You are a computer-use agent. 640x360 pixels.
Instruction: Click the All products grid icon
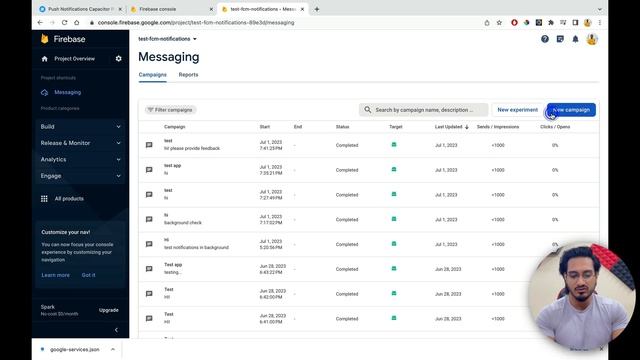pyautogui.click(x=44, y=199)
